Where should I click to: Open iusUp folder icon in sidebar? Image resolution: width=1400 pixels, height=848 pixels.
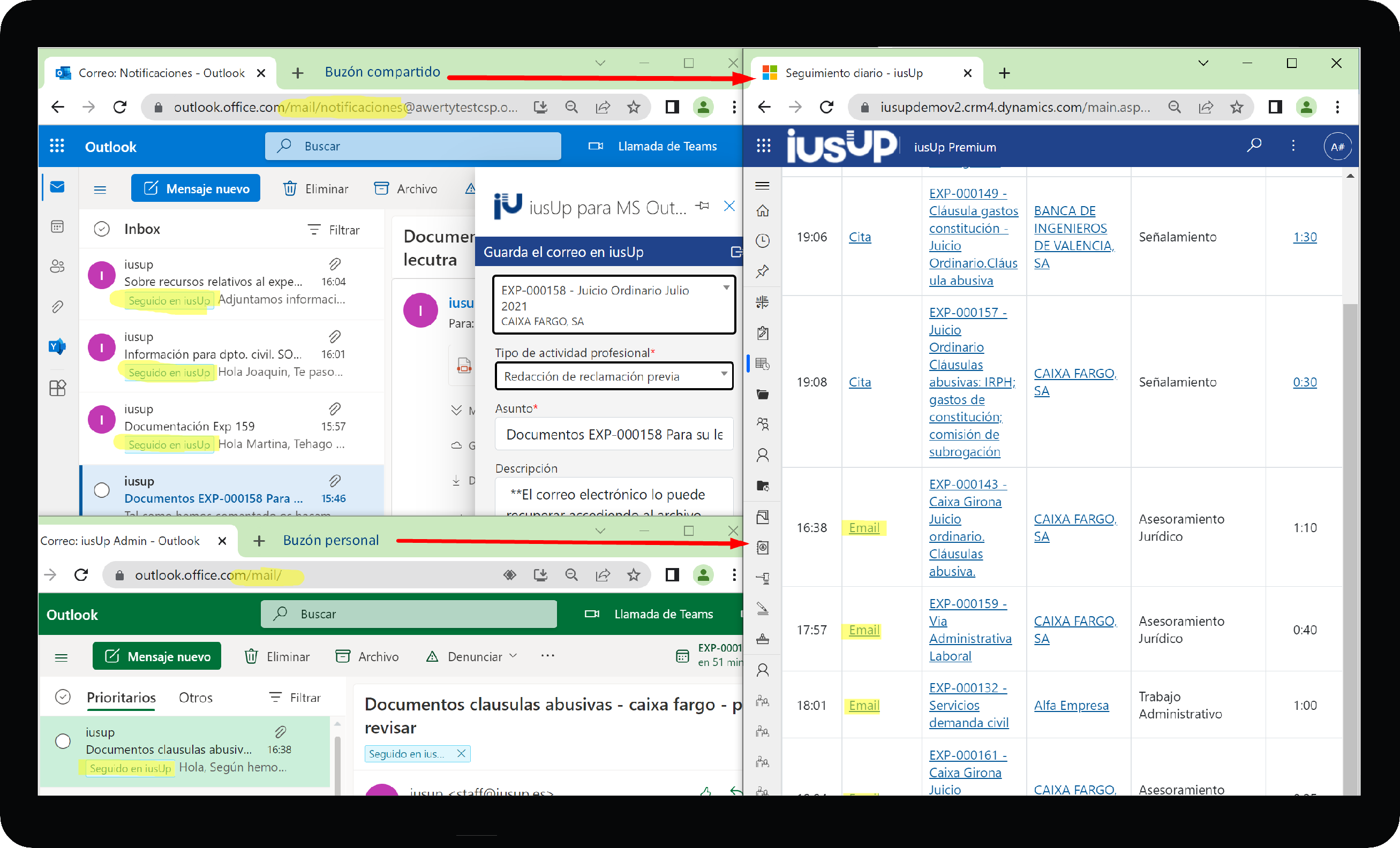tap(763, 393)
